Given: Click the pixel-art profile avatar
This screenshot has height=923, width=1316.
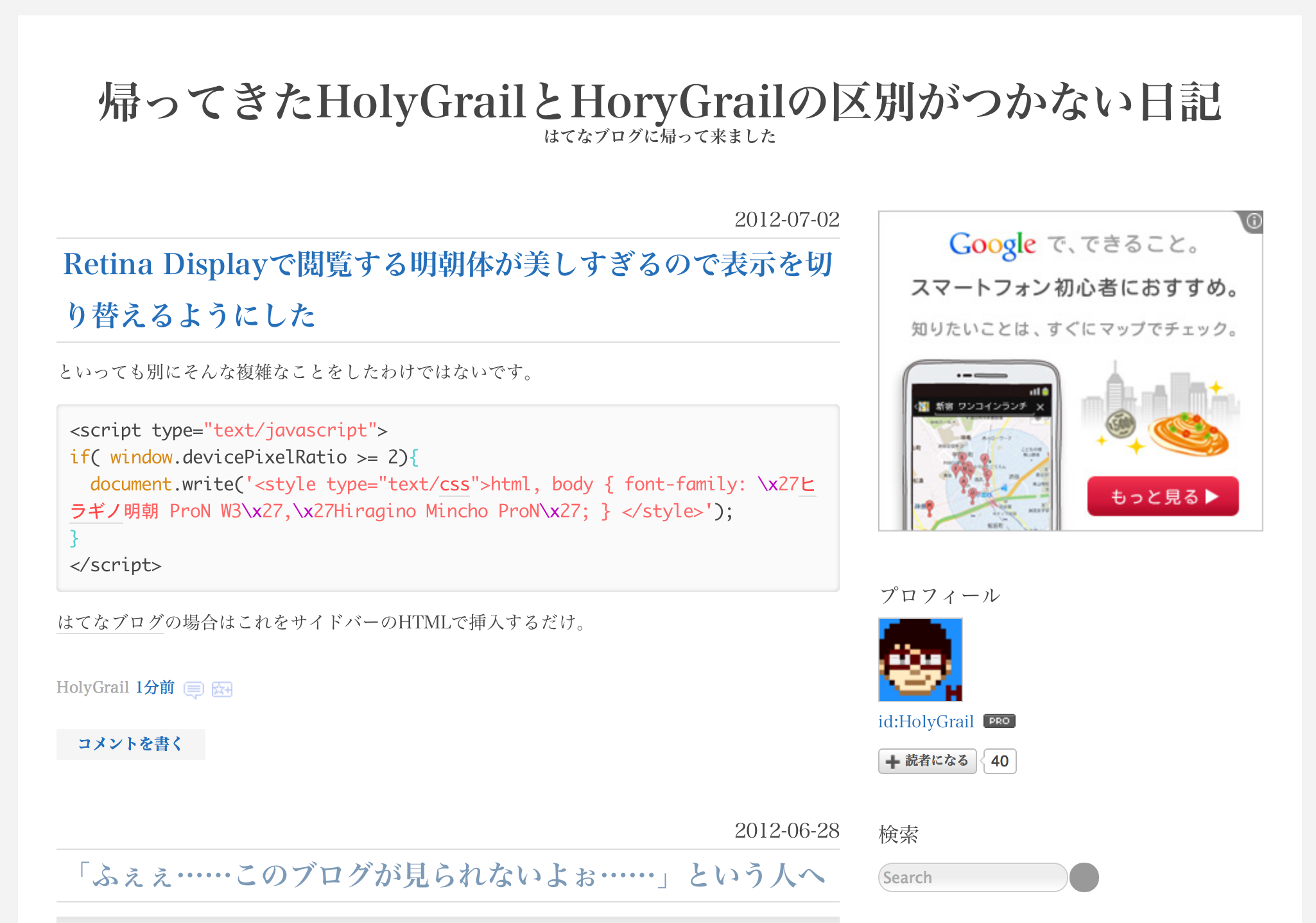Looking at the screenshot, I should coord(920,659).
